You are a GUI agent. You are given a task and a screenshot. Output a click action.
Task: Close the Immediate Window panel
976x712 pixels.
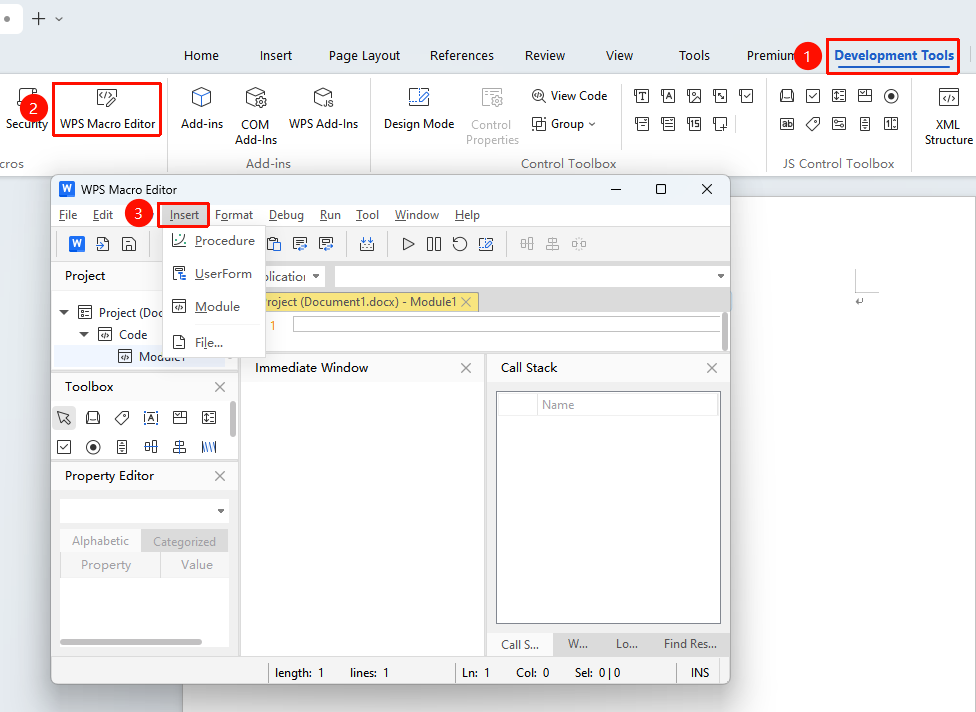(x=466, y=368)
